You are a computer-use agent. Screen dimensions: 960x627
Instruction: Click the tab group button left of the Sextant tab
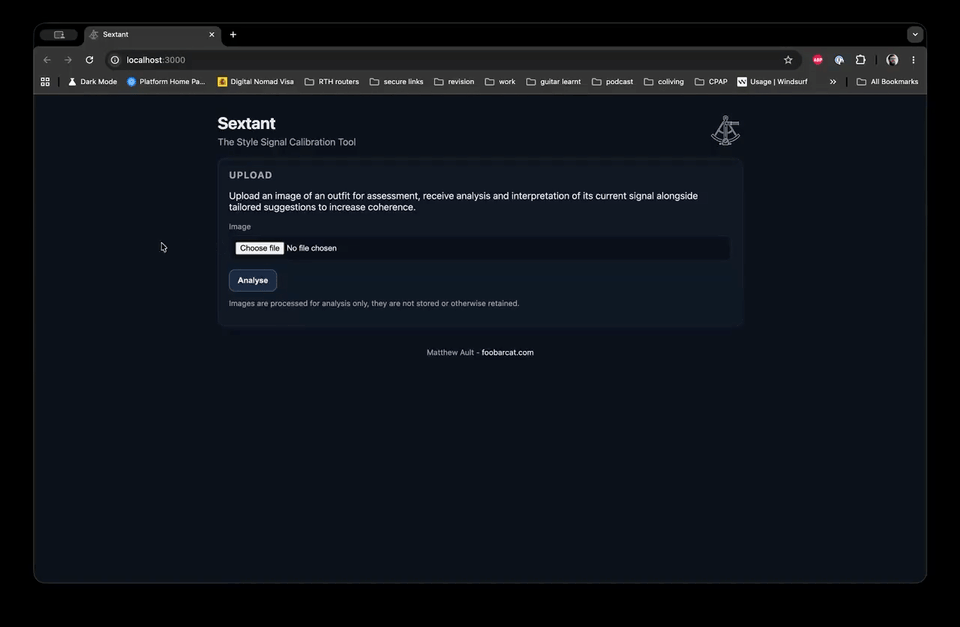tap(59, 35)
